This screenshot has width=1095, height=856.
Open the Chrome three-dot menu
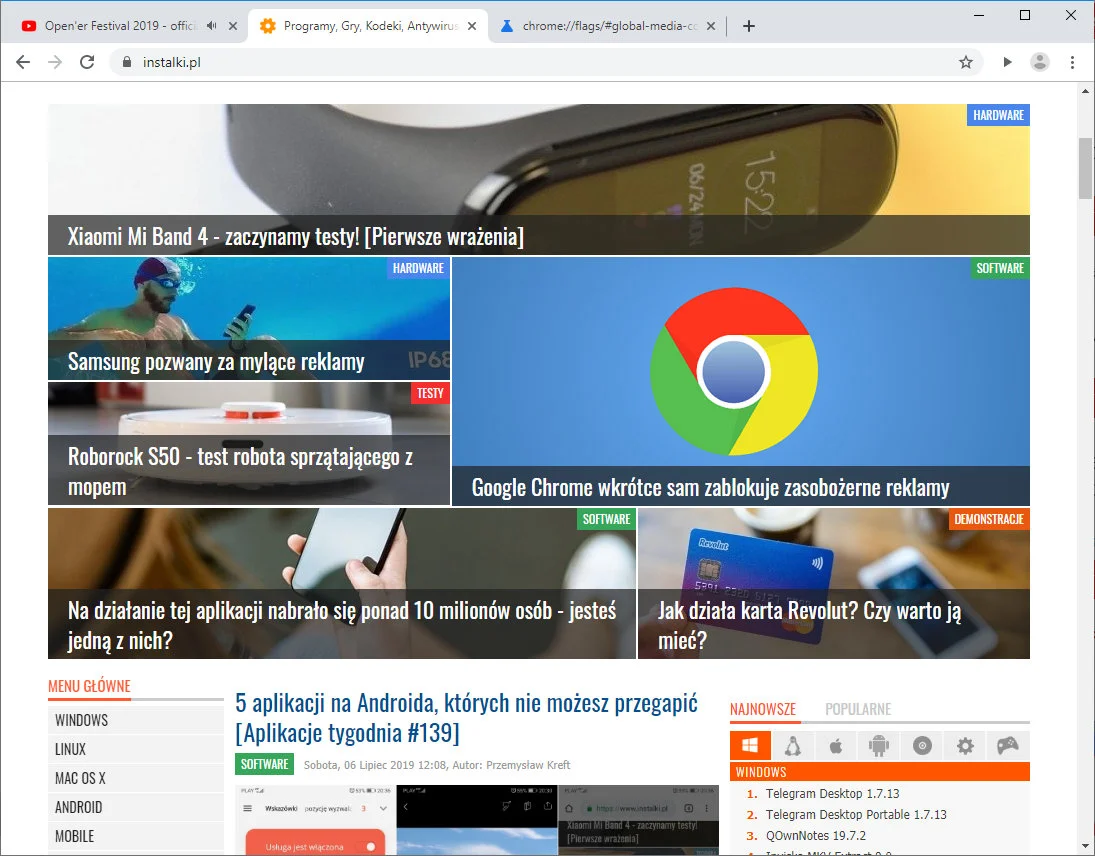coord(1072,62)
